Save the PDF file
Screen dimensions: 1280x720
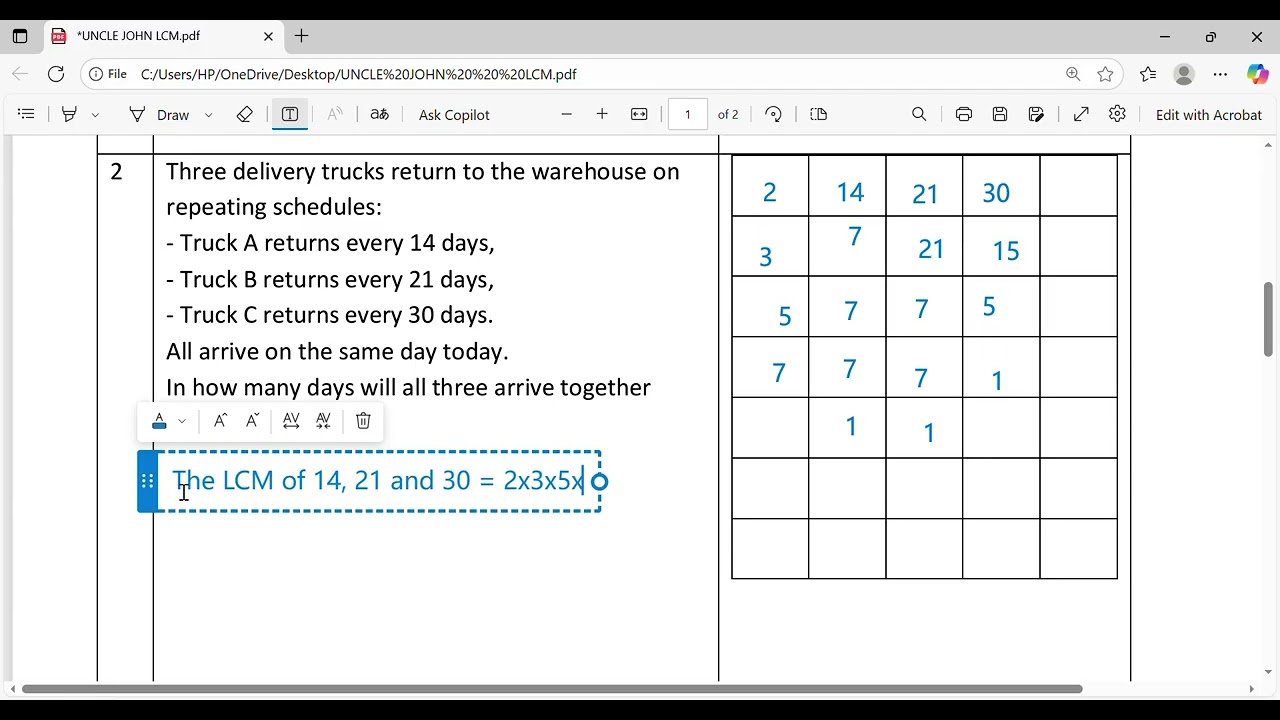(1000, 115)
